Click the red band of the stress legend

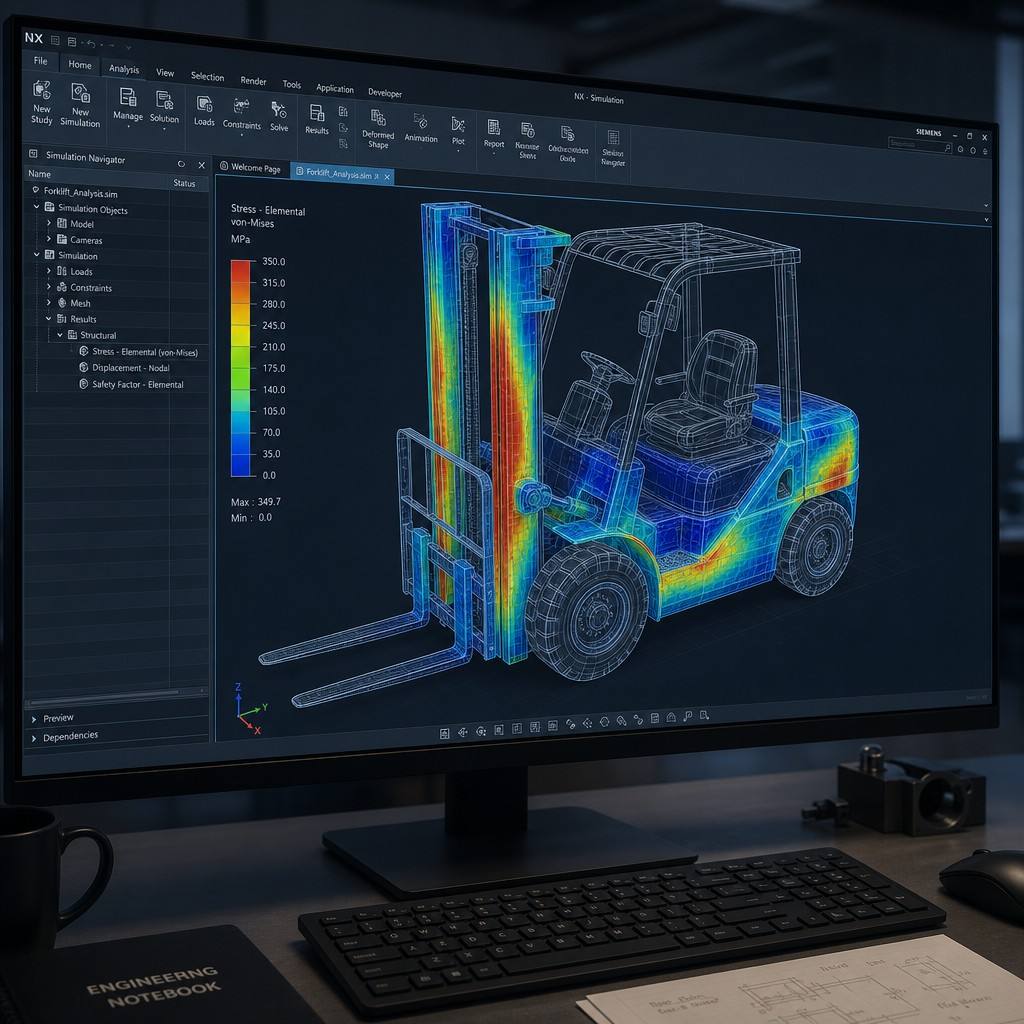coord(240,271)
